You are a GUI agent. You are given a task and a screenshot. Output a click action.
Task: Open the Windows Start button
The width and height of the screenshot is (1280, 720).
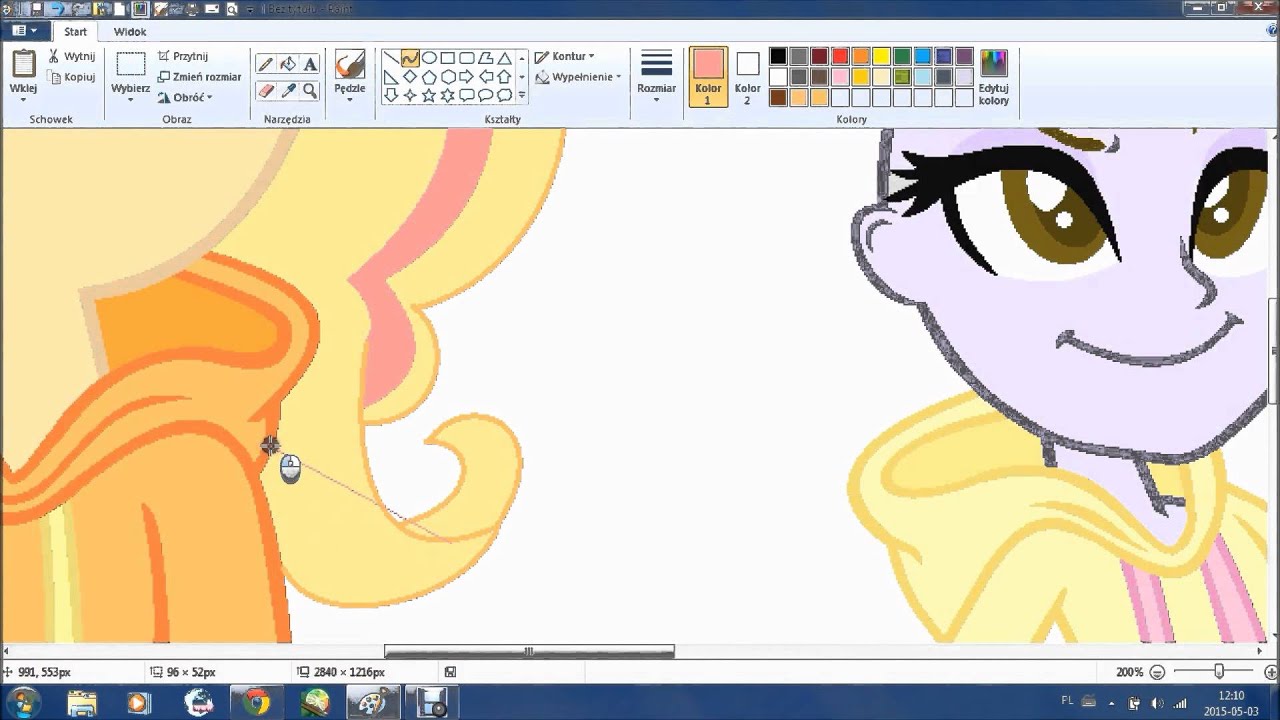(24, 702)
